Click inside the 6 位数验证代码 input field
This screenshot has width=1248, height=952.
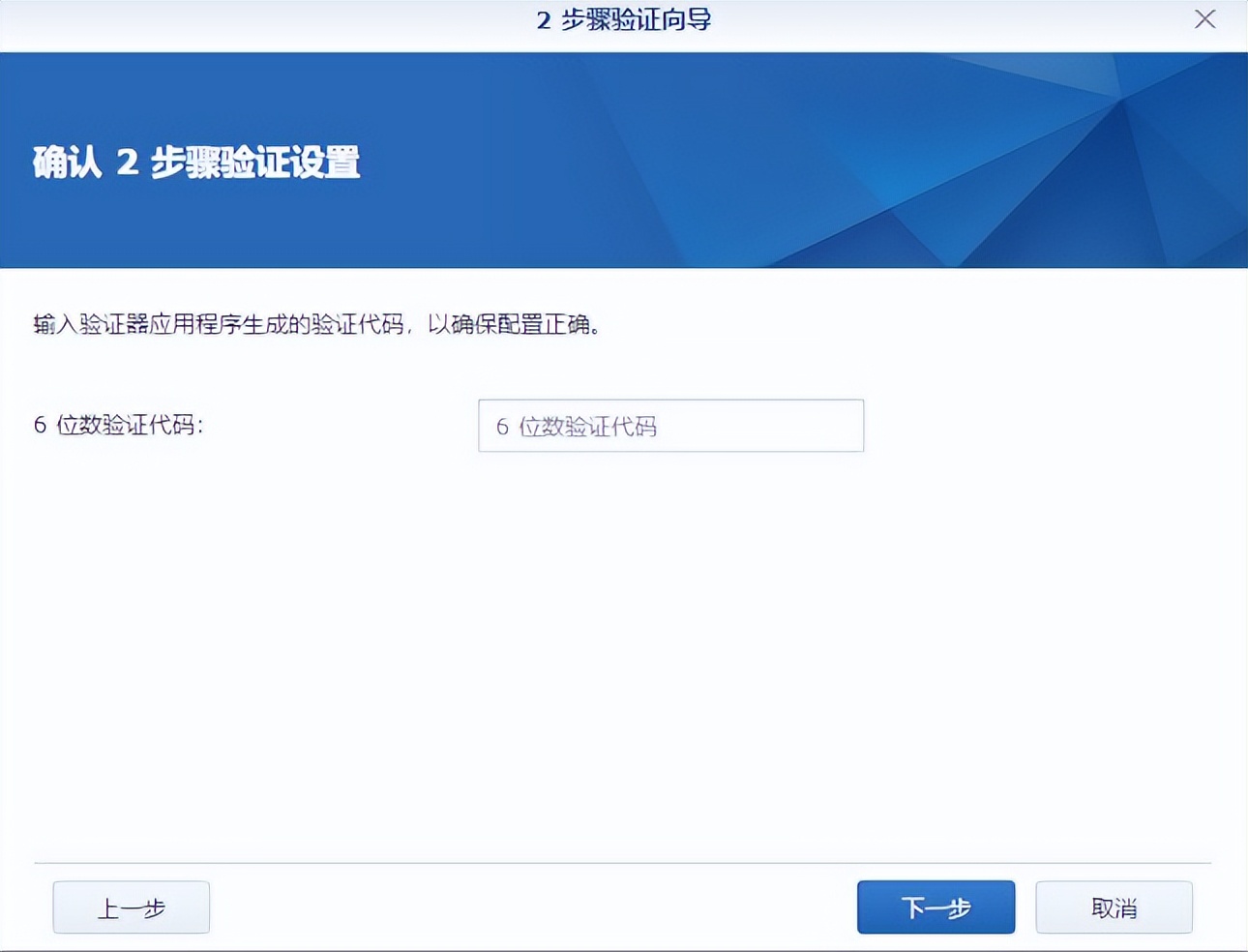pos(670,426)
